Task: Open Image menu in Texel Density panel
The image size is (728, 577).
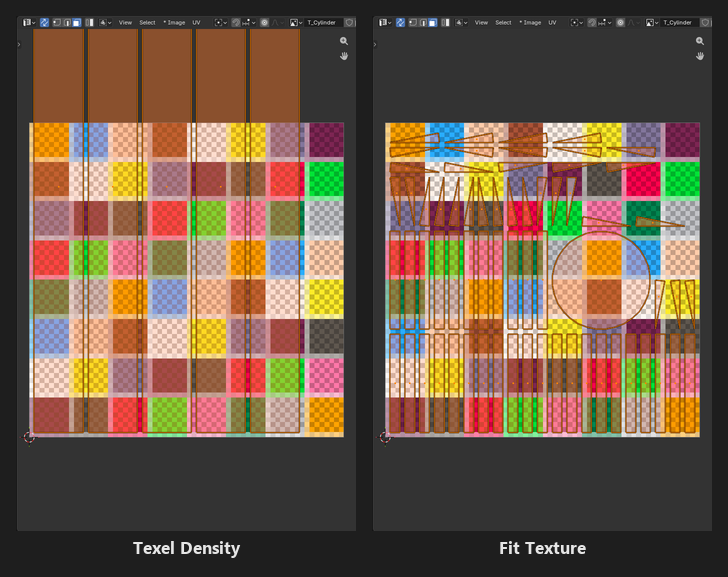Action: pyautogui.click(x=175, y=22)
